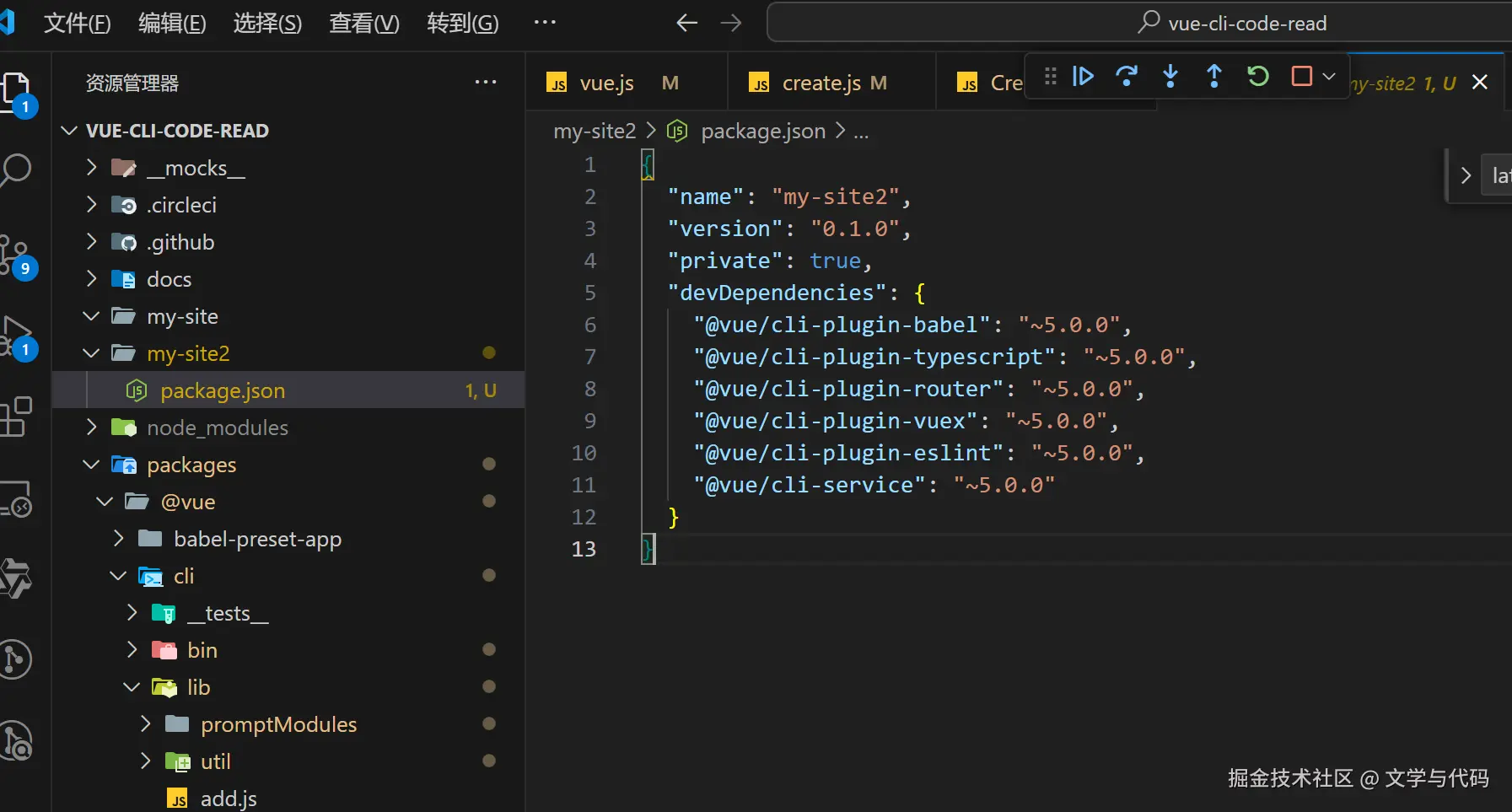Screen dimensions: 1512x812
Task: Click the debug Step Out arrow
Action: 1214,77
